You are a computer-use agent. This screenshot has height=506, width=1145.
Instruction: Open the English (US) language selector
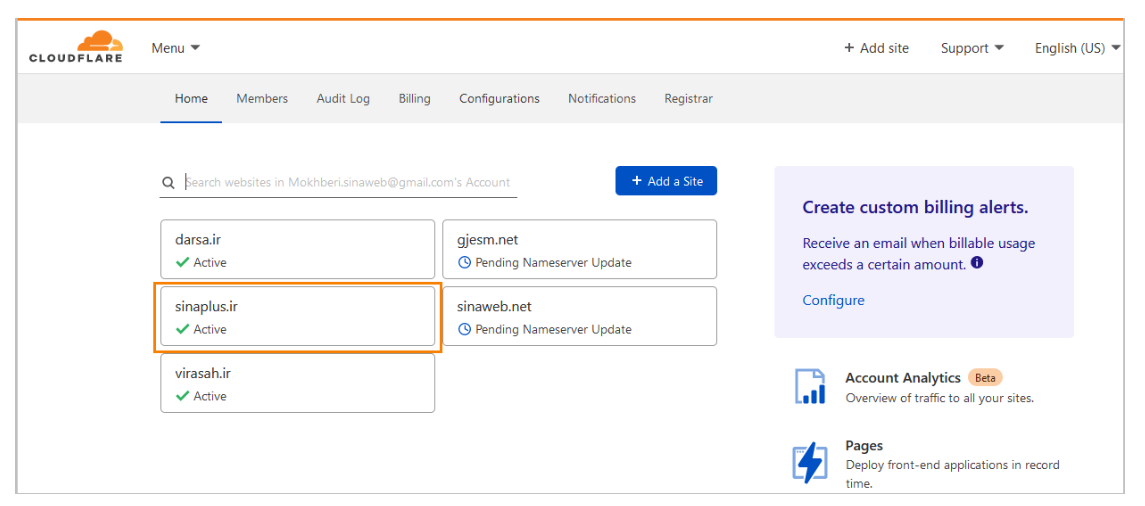[x=1076, y=48]
